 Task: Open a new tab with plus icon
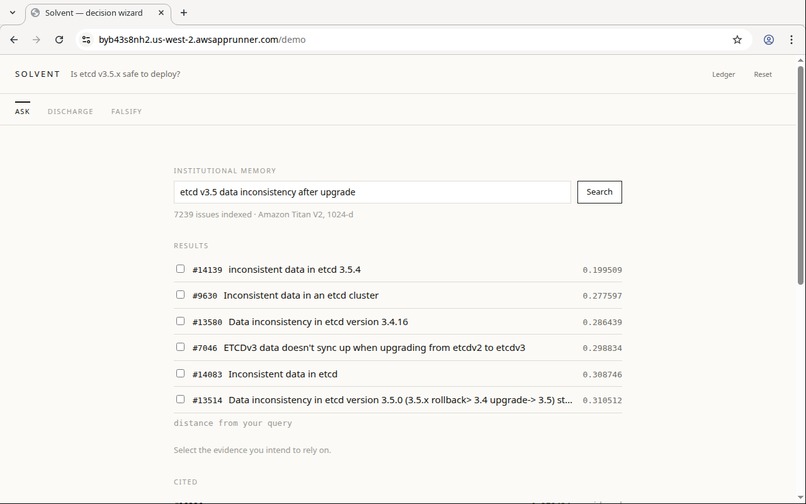(x=184, y=13)
